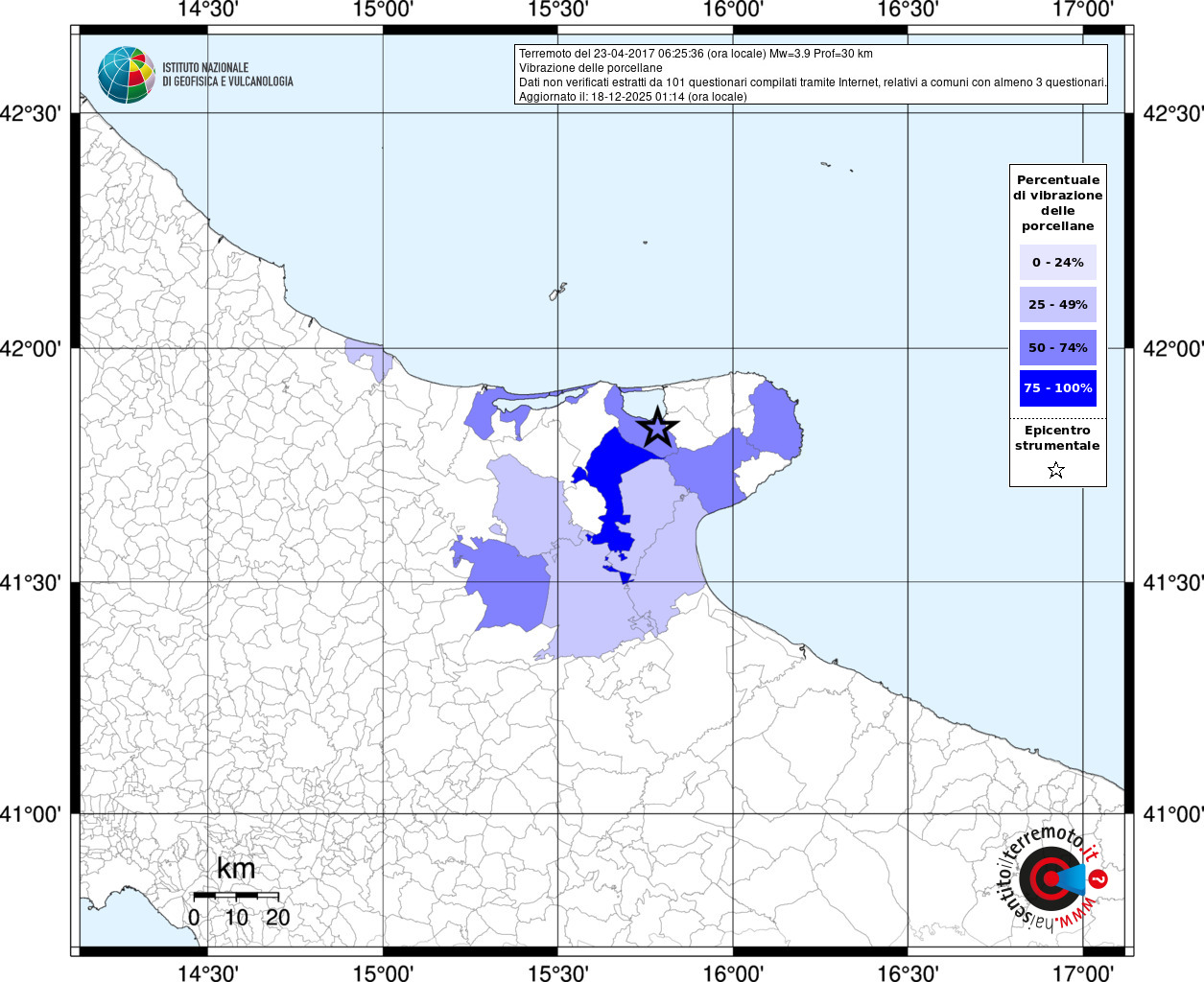Image resolution: width=1204 pixels, height=982 pixels.
Task: Click the epicenter star on the map
Action: 658,427
